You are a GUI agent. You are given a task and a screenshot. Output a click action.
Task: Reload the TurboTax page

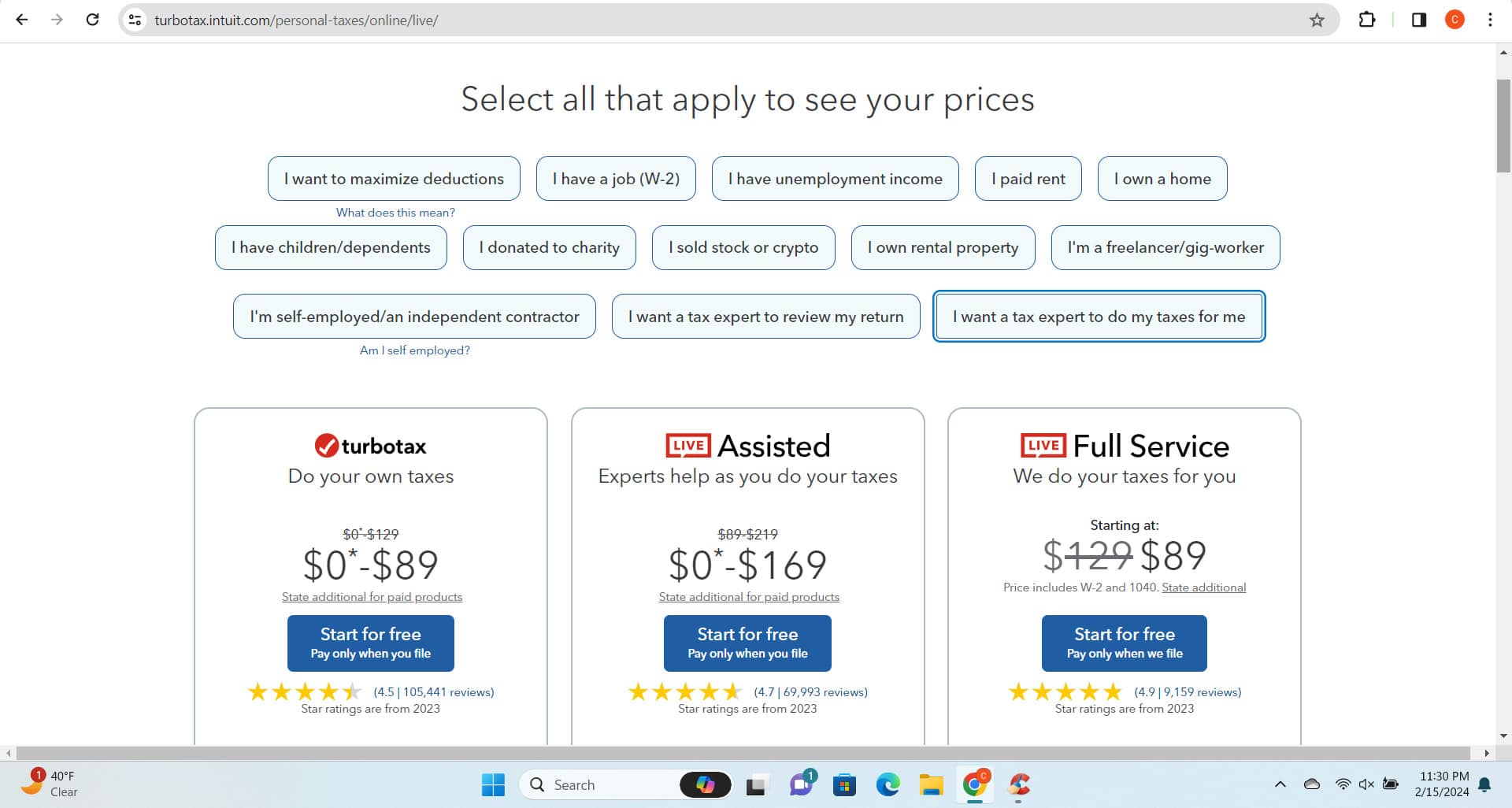92,20
